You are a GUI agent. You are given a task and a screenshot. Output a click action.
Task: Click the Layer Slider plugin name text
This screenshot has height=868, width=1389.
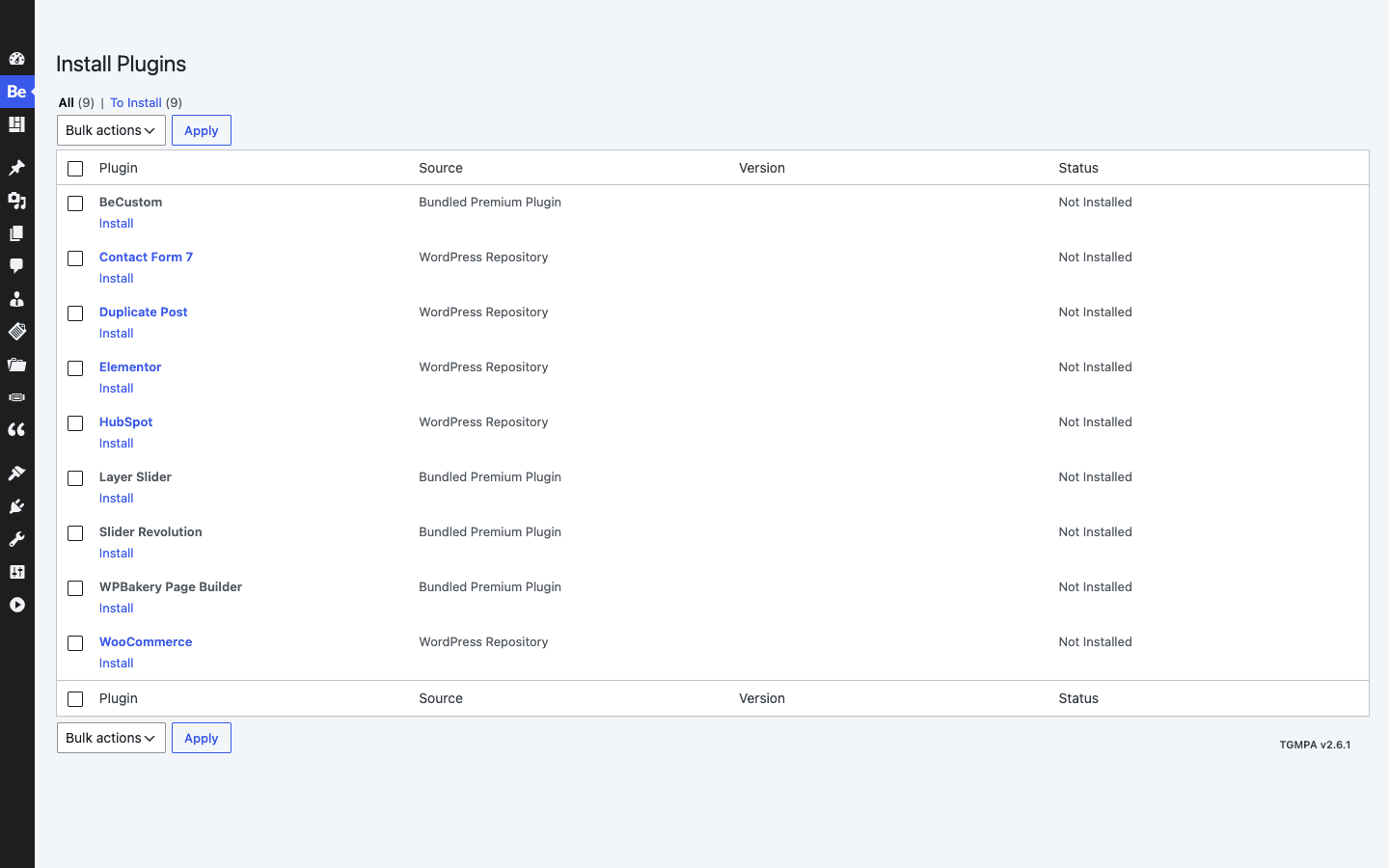pos(135,476)
